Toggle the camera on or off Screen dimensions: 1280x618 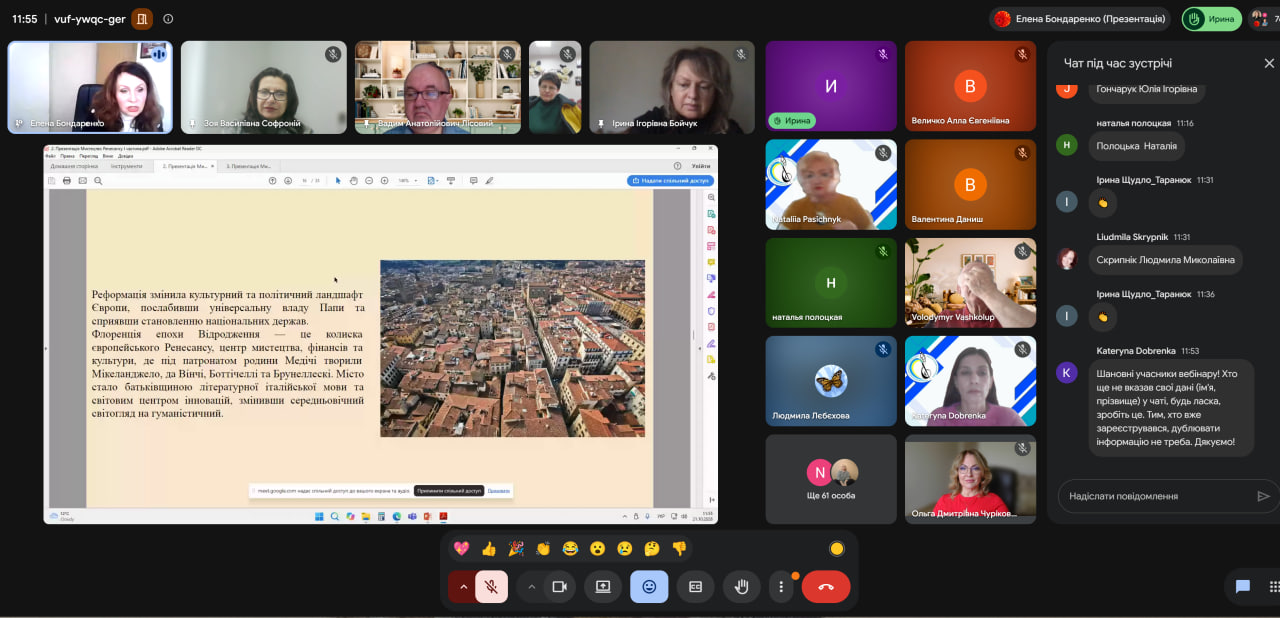[x=560, y=587]
